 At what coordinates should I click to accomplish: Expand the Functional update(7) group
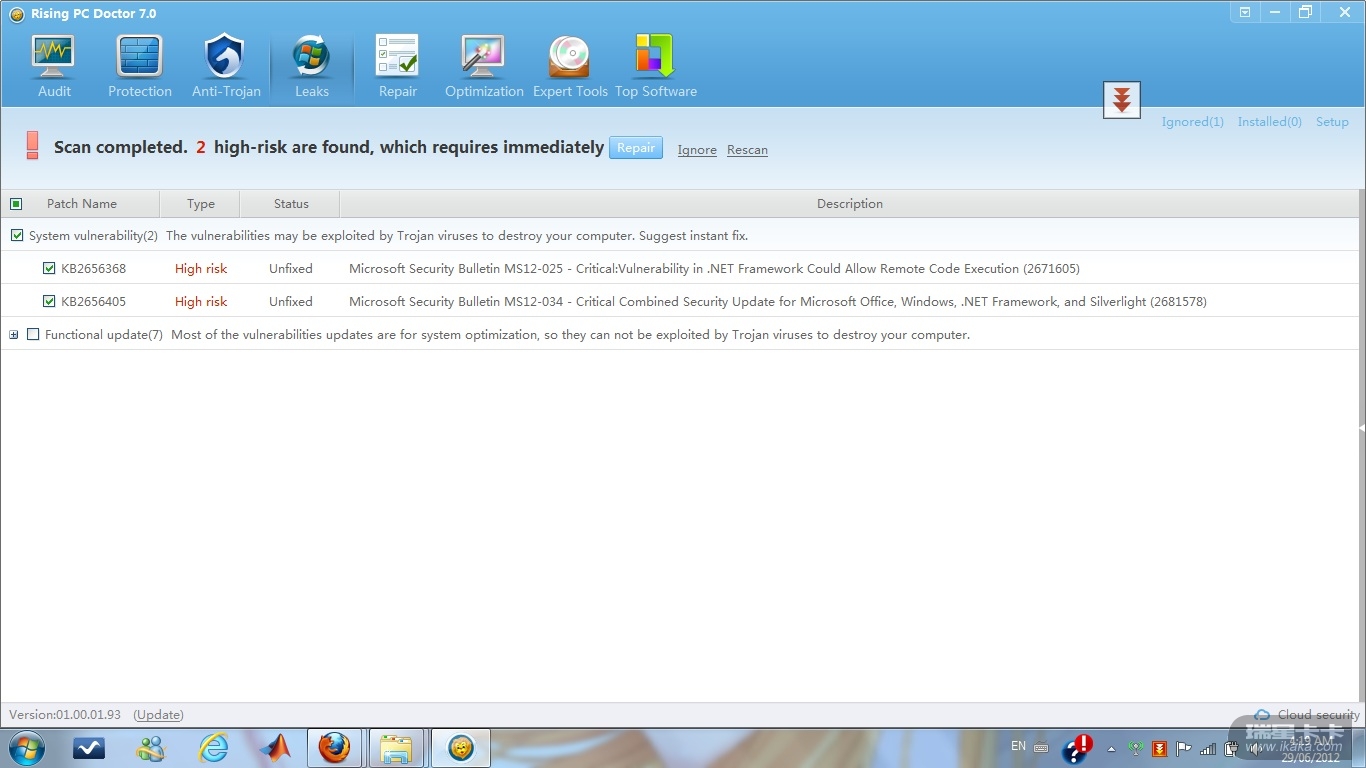click(x=14, y=335)
